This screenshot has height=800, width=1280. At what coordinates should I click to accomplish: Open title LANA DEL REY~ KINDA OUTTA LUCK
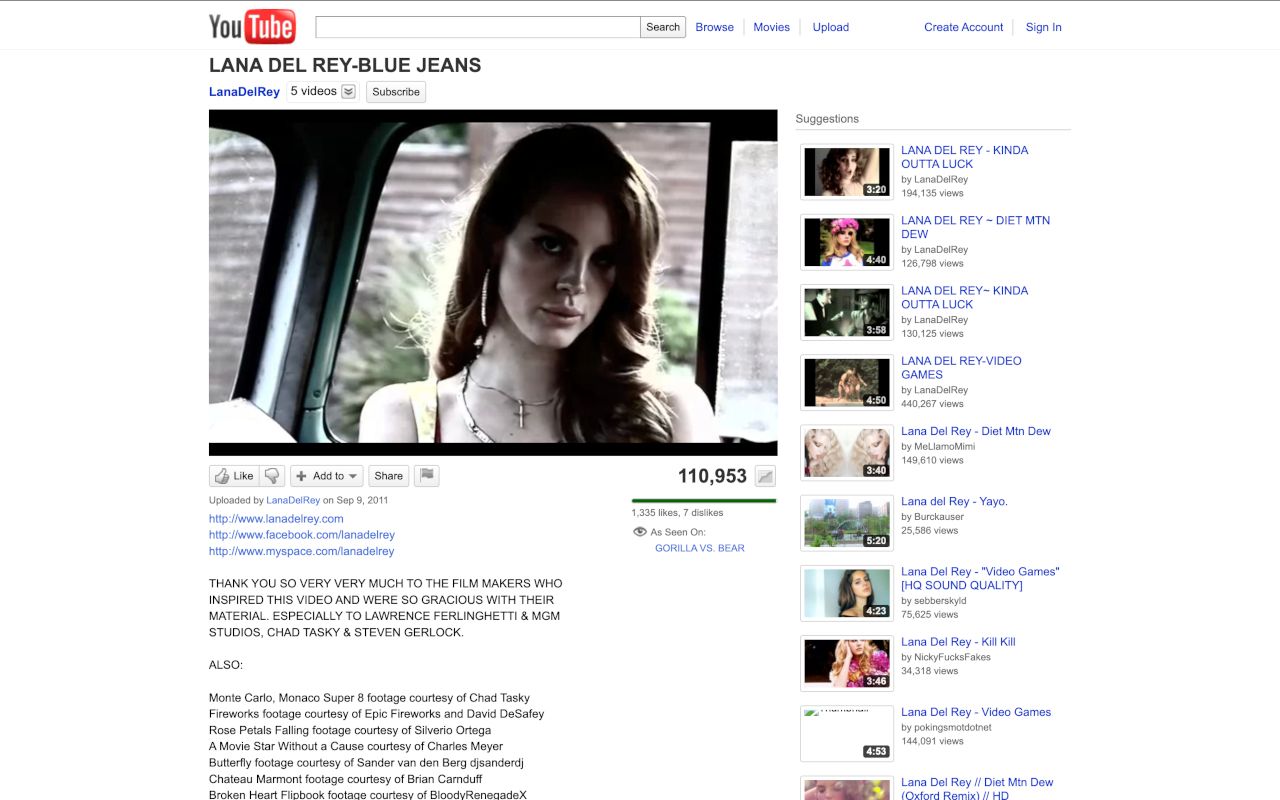click(x=964, y=297)
